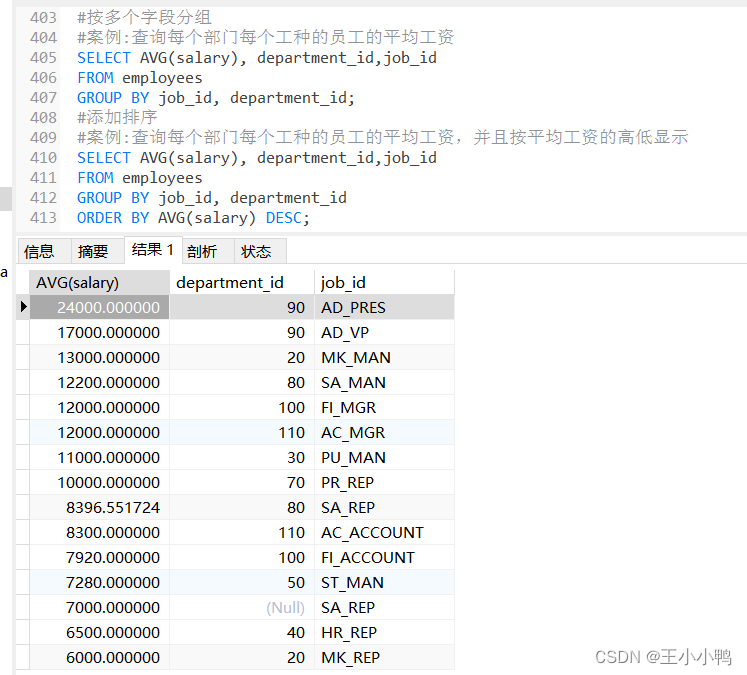The width and height of the screenshot is (747, 675).
Task: Click the 12200.000000 cell
Action: pyautogui.click(x=100, y=383)
